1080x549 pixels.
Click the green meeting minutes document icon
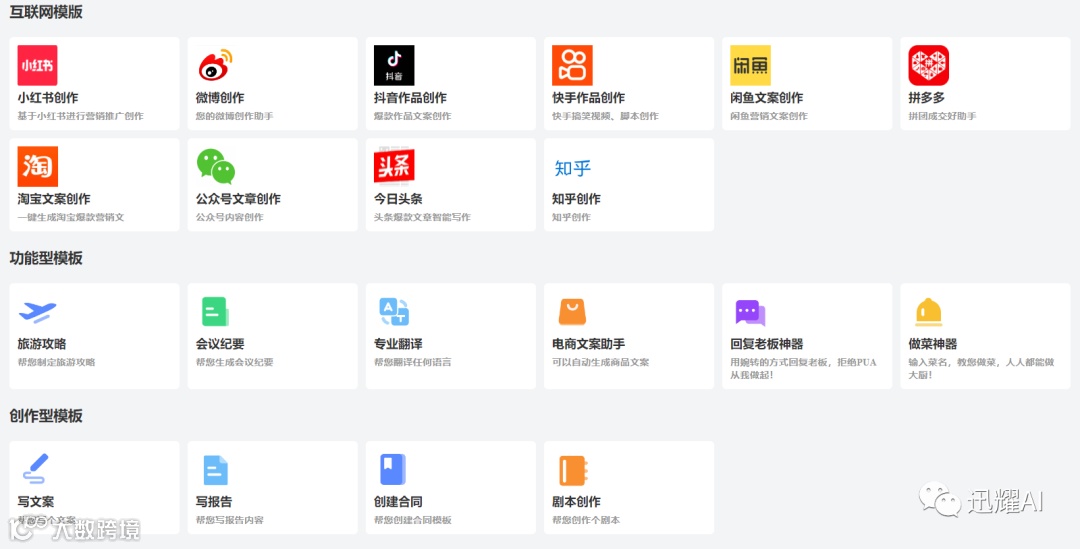click(215, 311)
